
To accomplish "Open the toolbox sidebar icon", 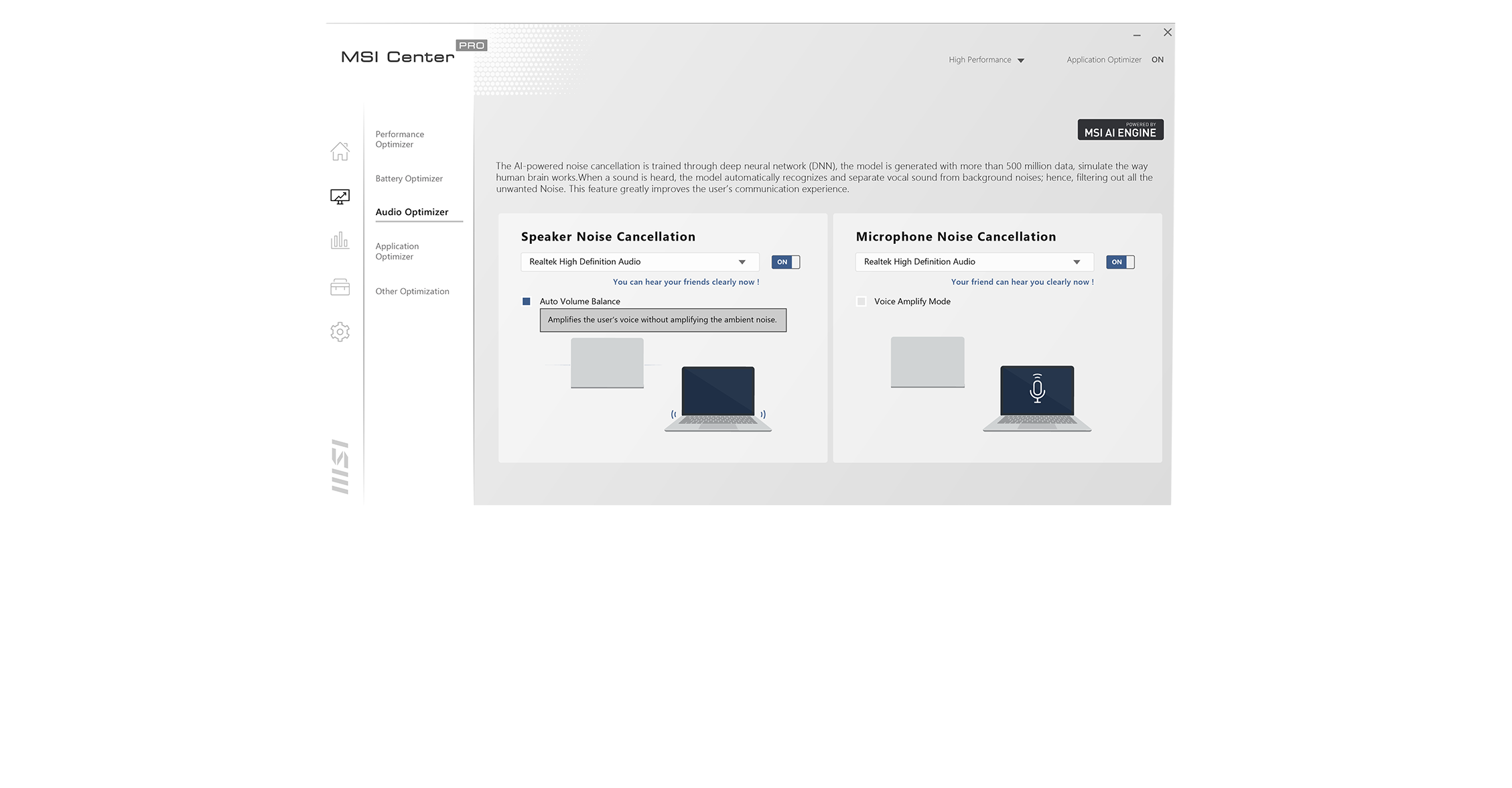I will (340, 287).
